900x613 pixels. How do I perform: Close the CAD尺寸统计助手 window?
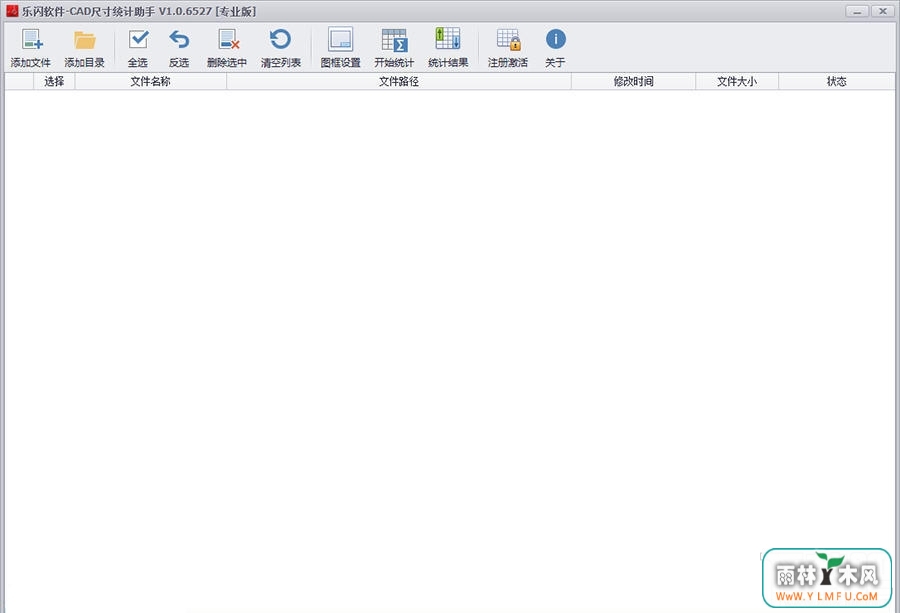tap(882, 11)
